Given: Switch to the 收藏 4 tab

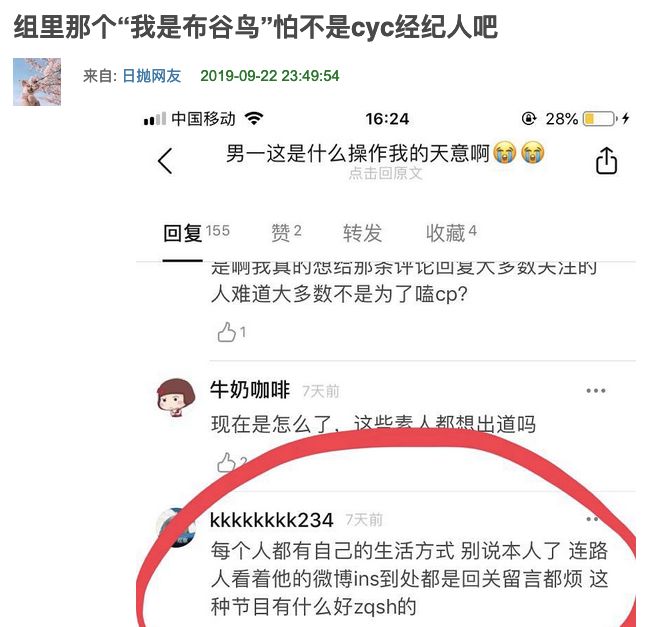Looking at the screenshot, I should click(451, 233).
